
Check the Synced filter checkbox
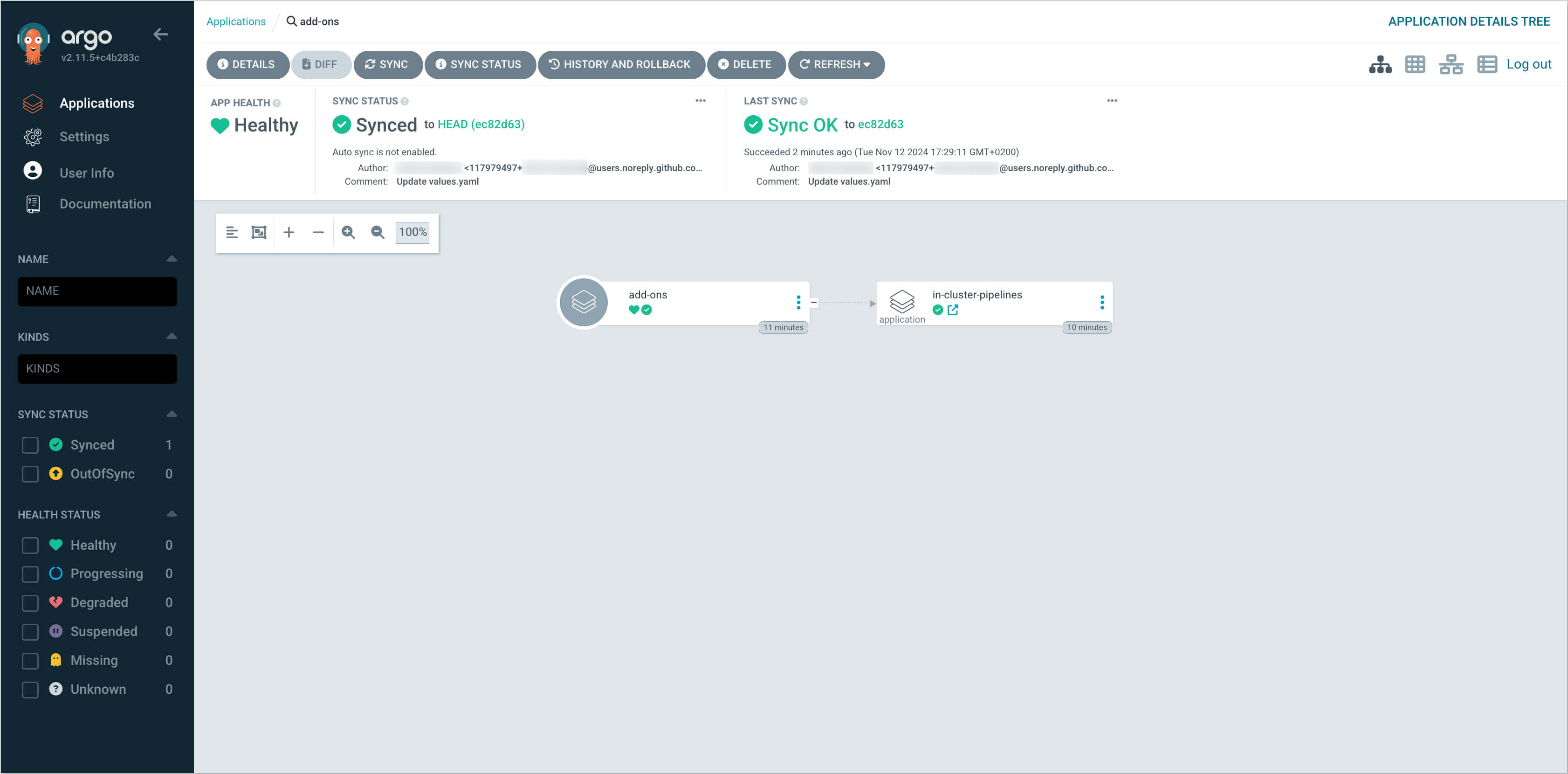(x=30, y=445)
